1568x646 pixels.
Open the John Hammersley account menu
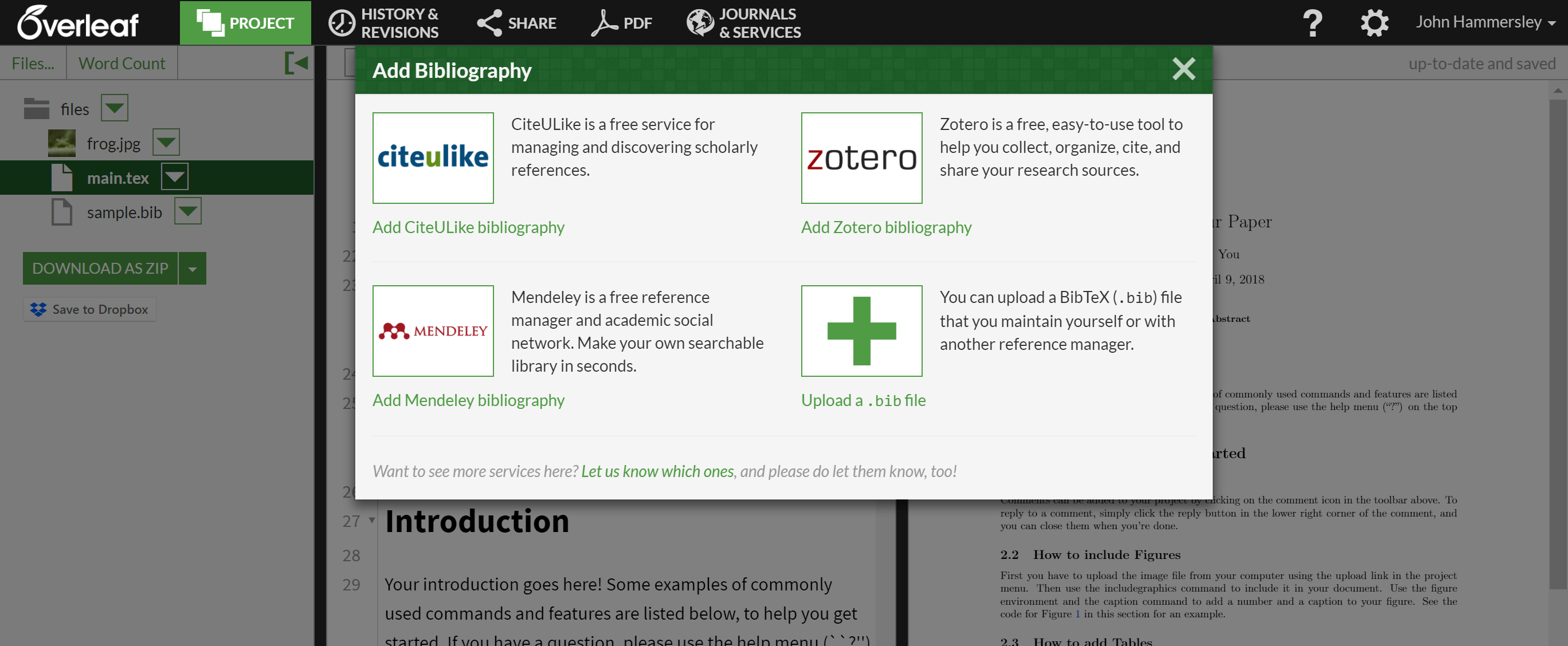click(1484, 22)
